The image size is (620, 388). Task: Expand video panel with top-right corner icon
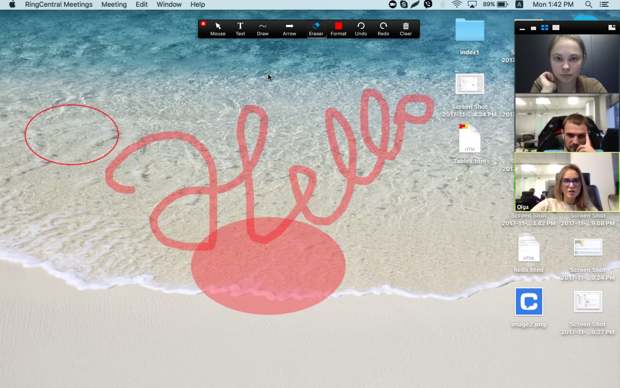pyautogui.click(x=612, y=27)
